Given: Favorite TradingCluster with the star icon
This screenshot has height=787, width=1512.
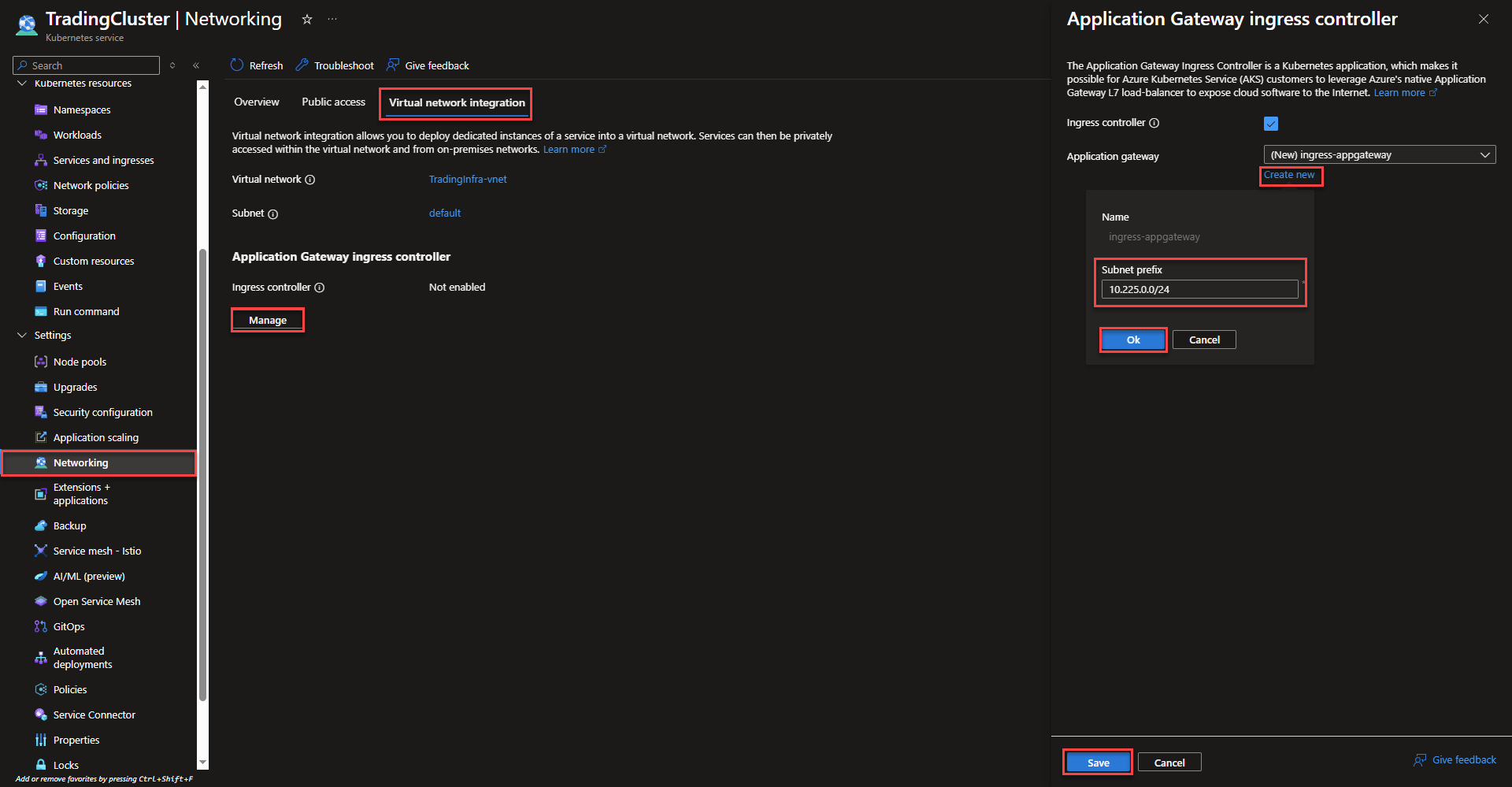Looking at the screenshot, I should coord(307,20).
